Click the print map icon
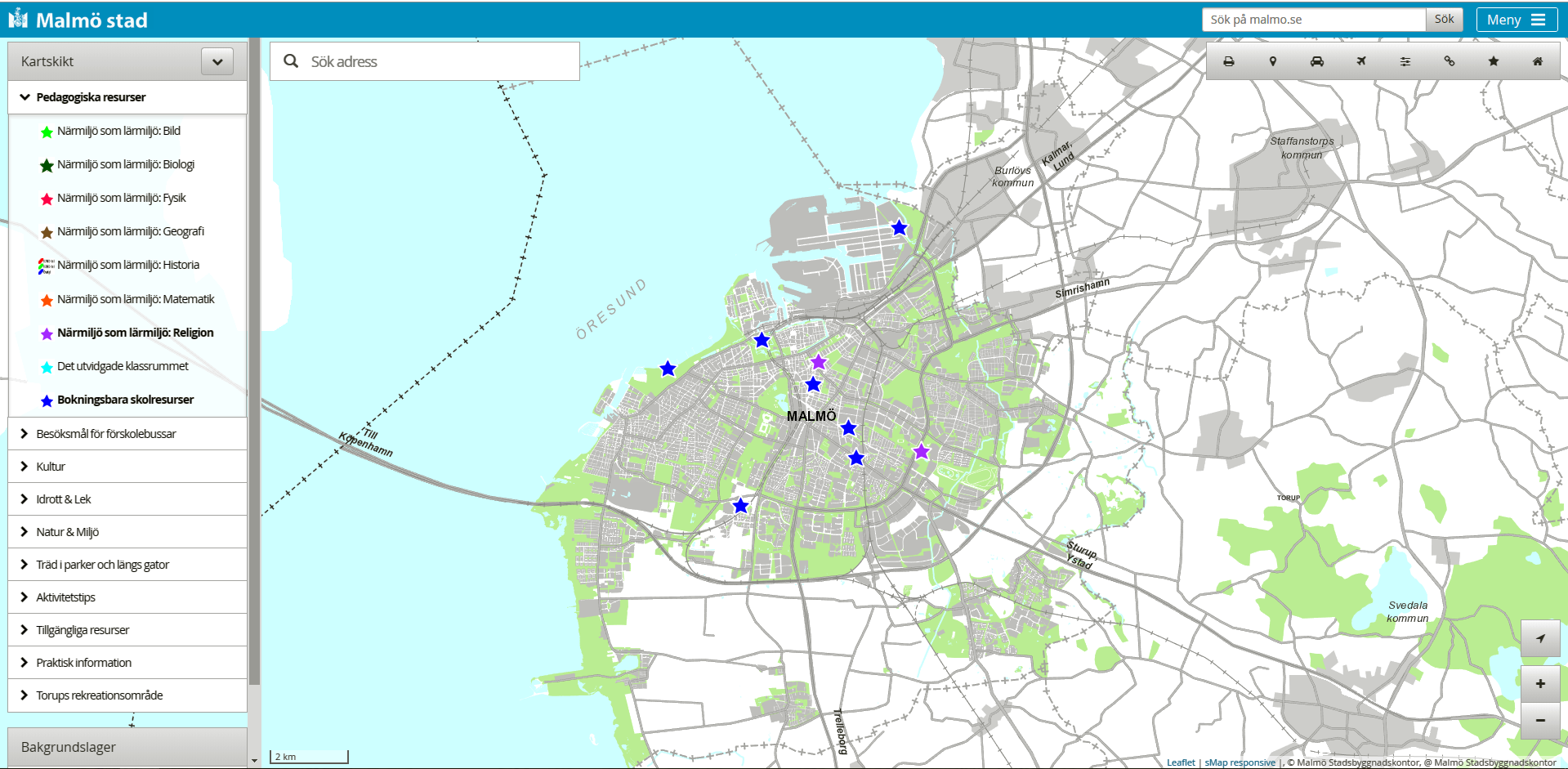 [1228, 61]
